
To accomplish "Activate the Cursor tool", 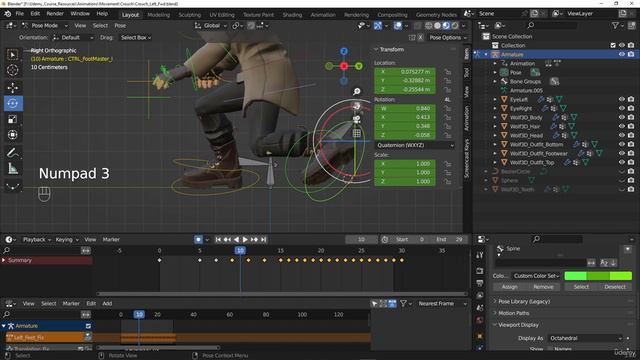I will [13, 70].
